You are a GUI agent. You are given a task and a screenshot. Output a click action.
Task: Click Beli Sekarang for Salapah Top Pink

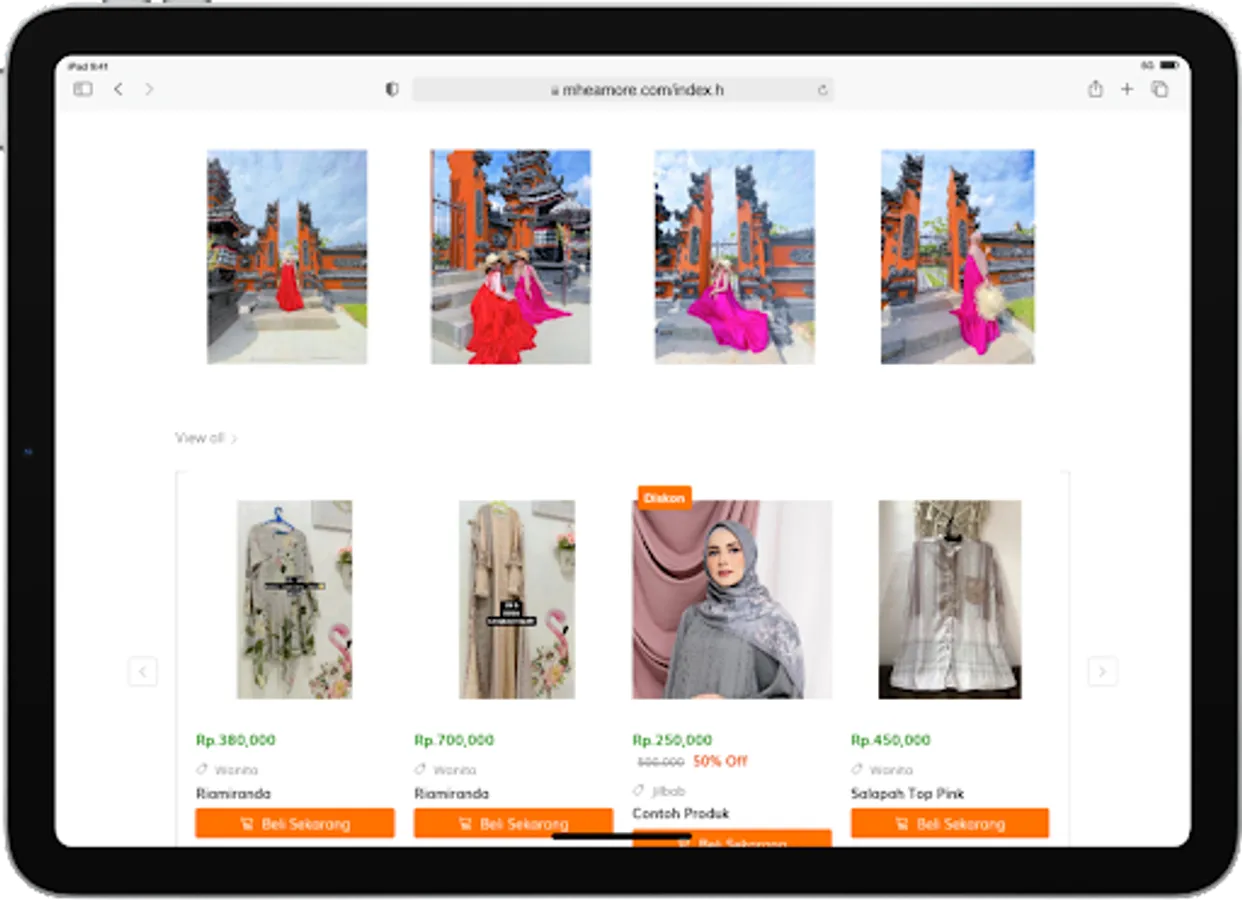coord(950,824)
